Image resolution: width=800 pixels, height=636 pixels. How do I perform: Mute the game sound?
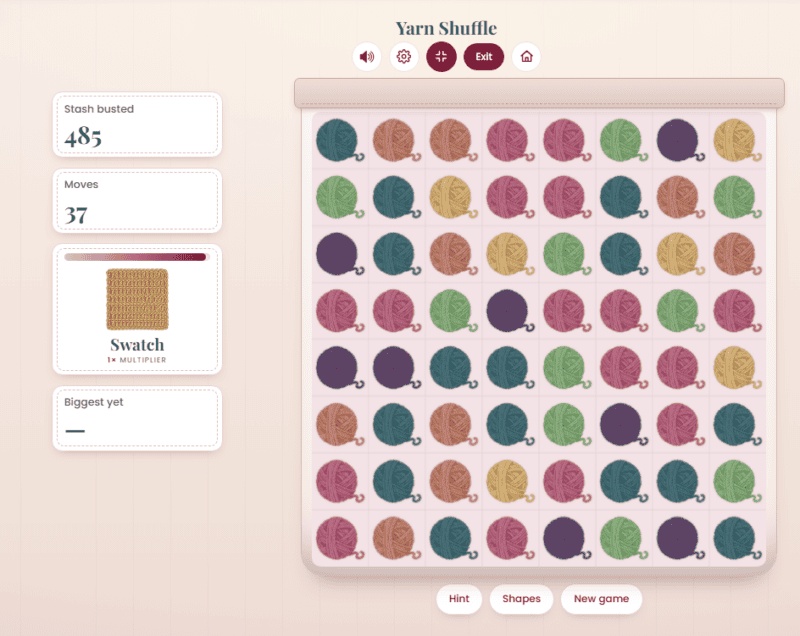(x=367, y=57)
